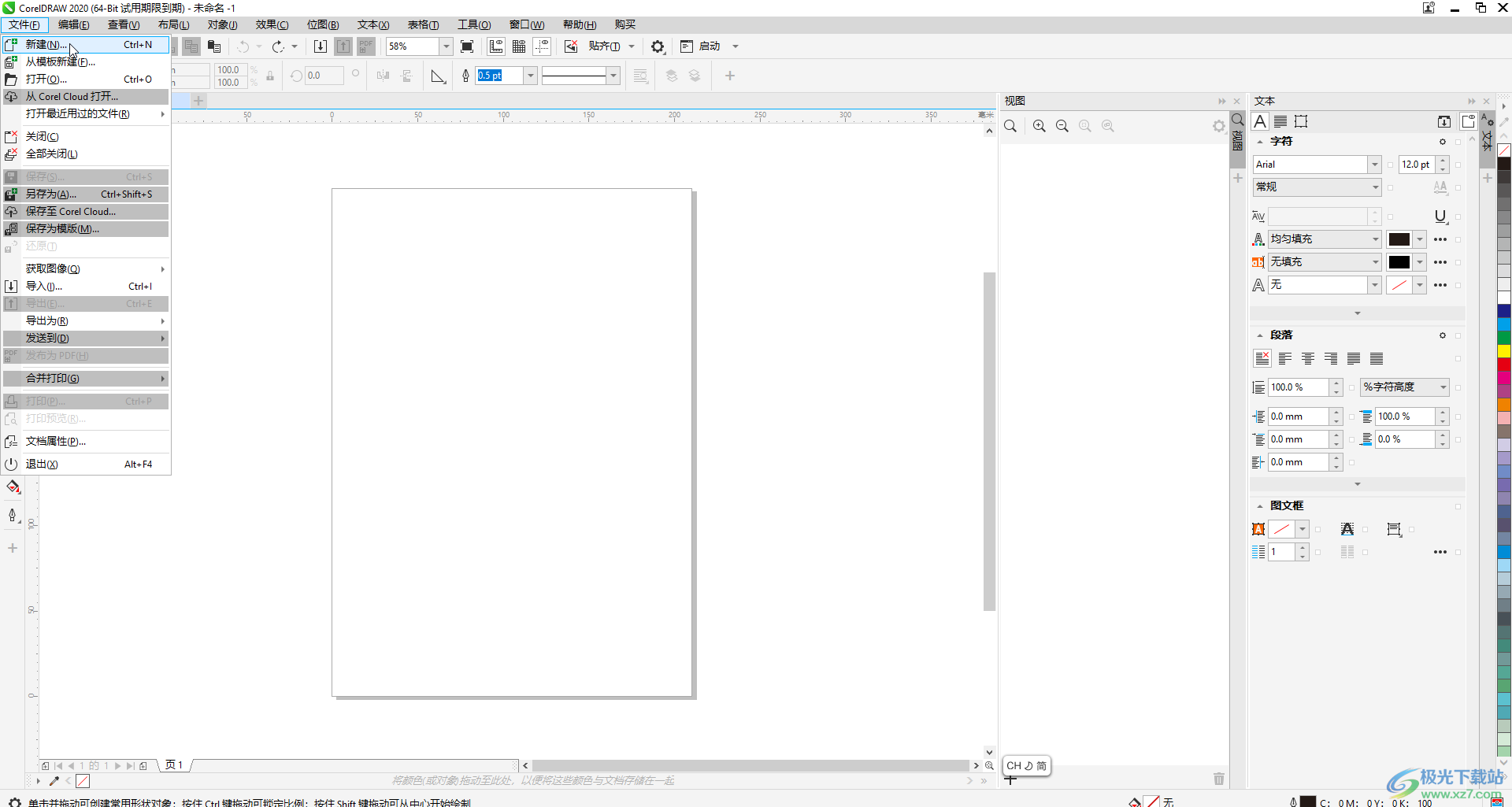Toggle Character section settings dot
Viewport: 1512px width, 807px height.
(x=1443, y=142)
